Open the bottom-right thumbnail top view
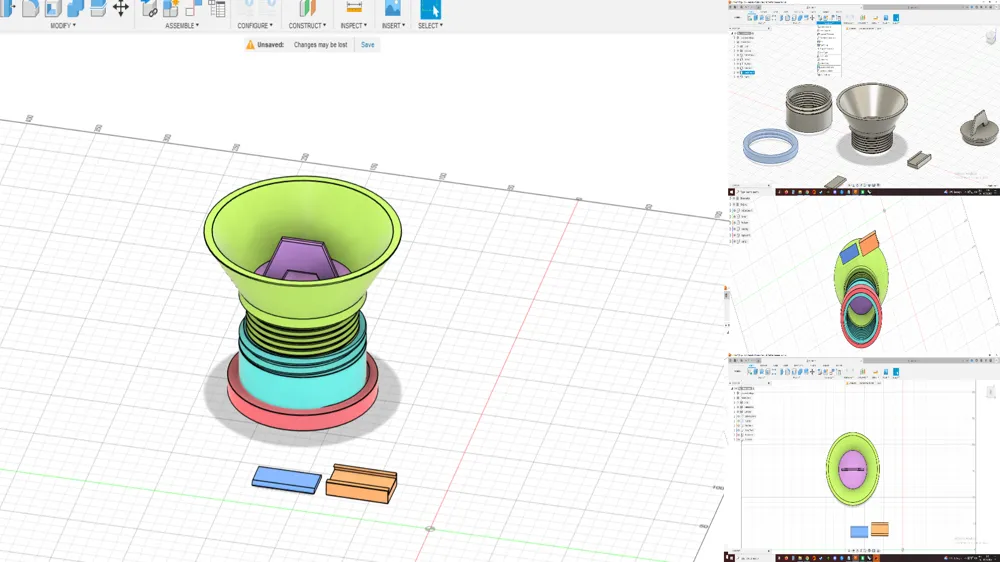Screen dimensions: 1000x562 tap(864, 458)
